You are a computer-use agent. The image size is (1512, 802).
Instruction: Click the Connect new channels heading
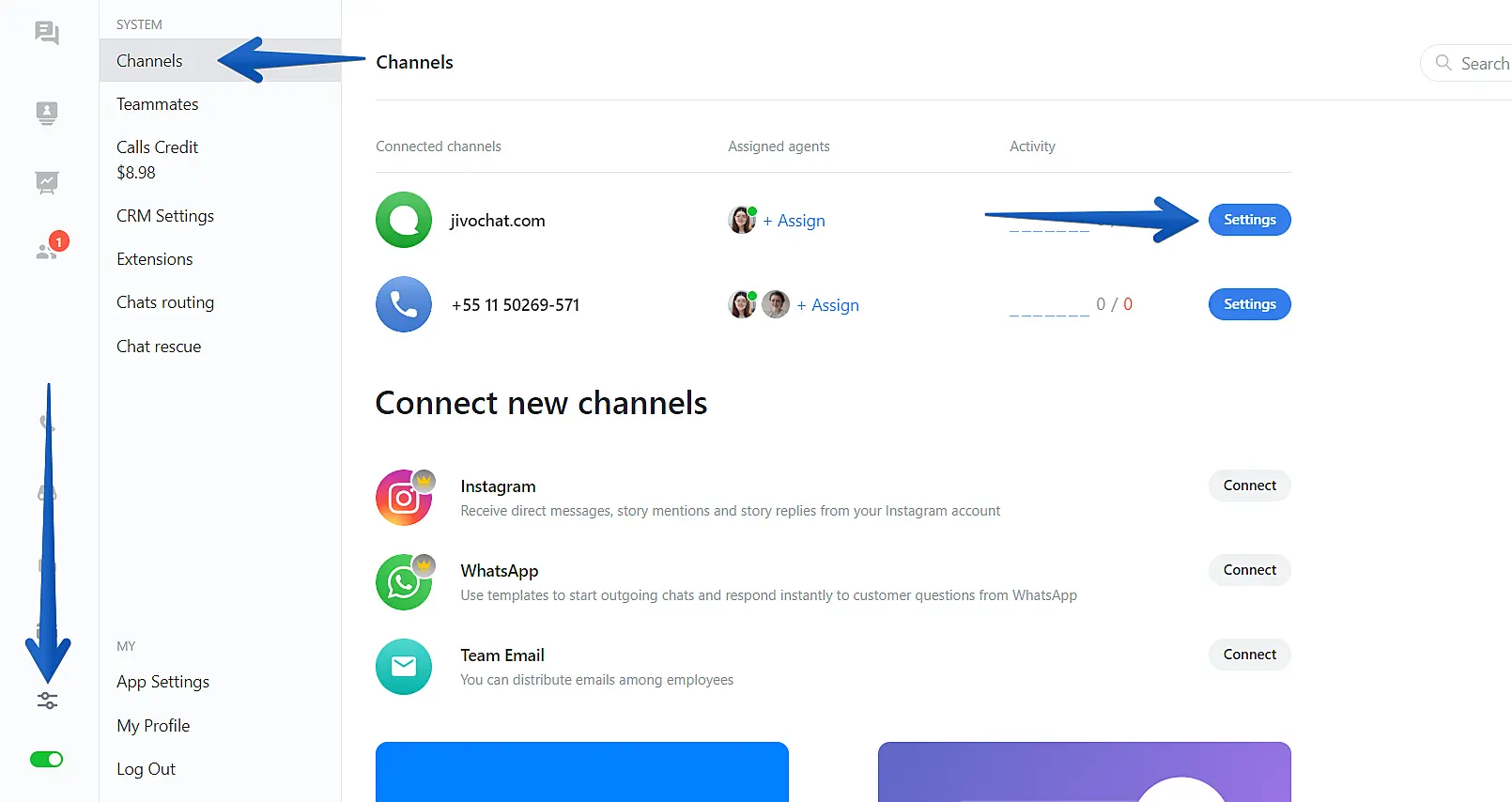pyautogui.click(x=541, y=403)
